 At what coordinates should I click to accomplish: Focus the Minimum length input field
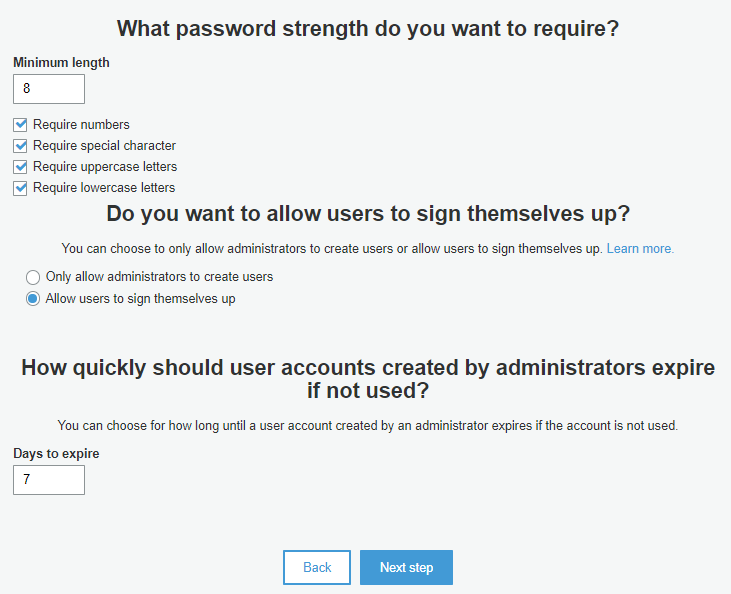[49, 89]
